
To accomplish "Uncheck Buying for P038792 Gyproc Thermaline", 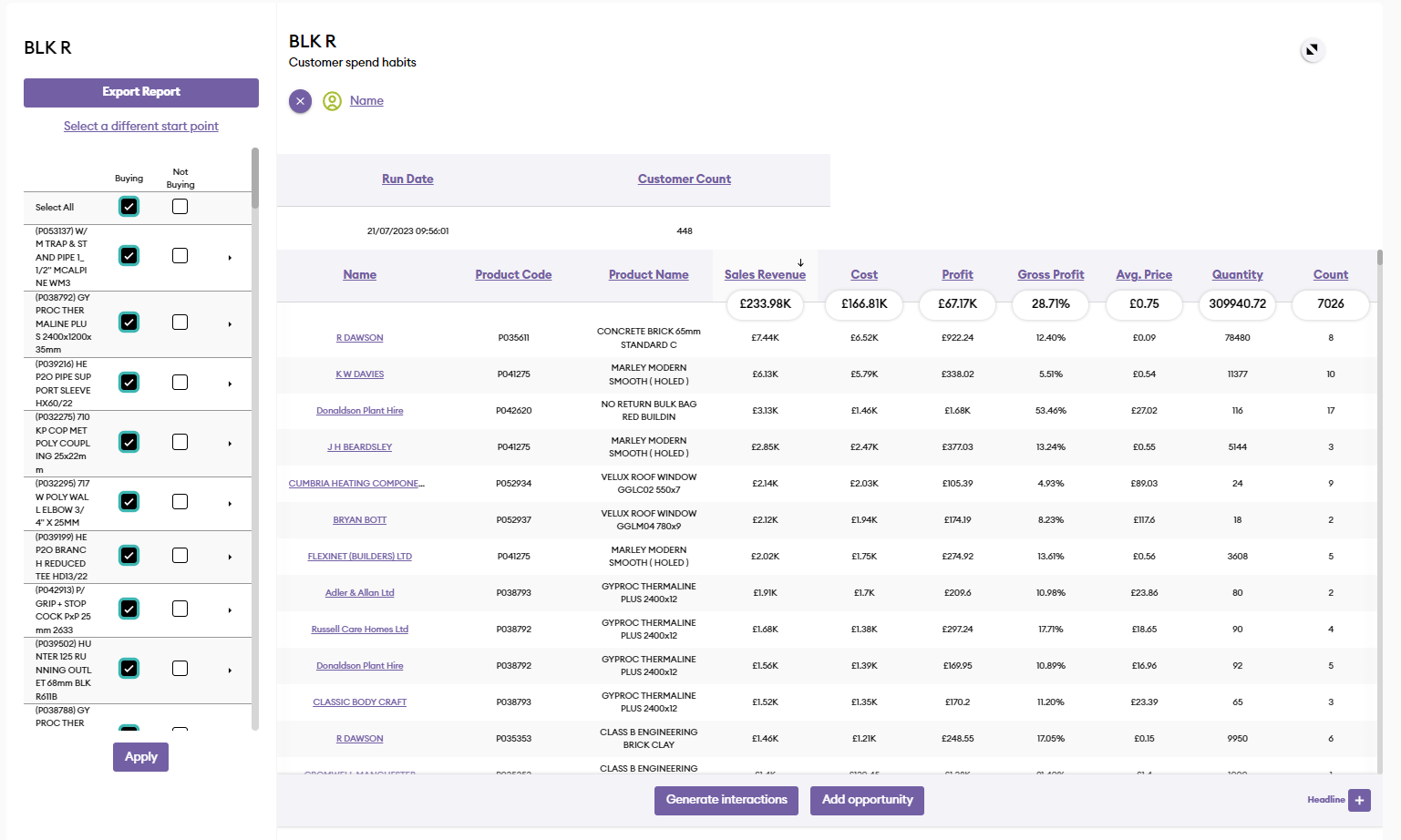I will [129, 323].
